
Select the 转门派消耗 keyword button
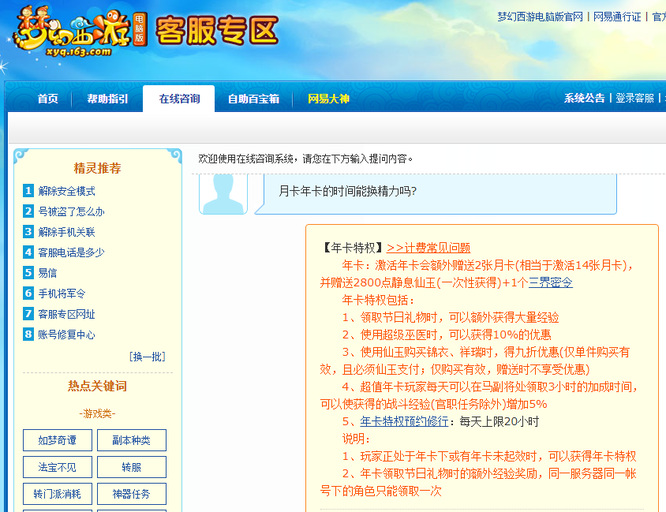57,494
